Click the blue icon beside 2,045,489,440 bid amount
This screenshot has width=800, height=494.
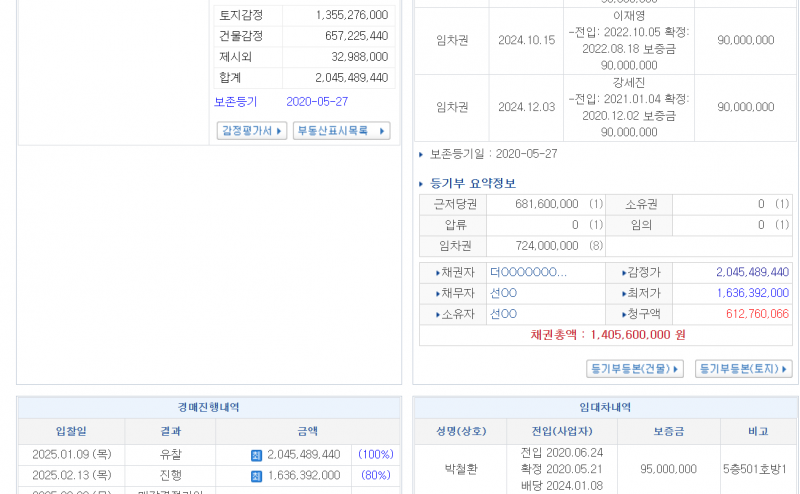point(256,455)
